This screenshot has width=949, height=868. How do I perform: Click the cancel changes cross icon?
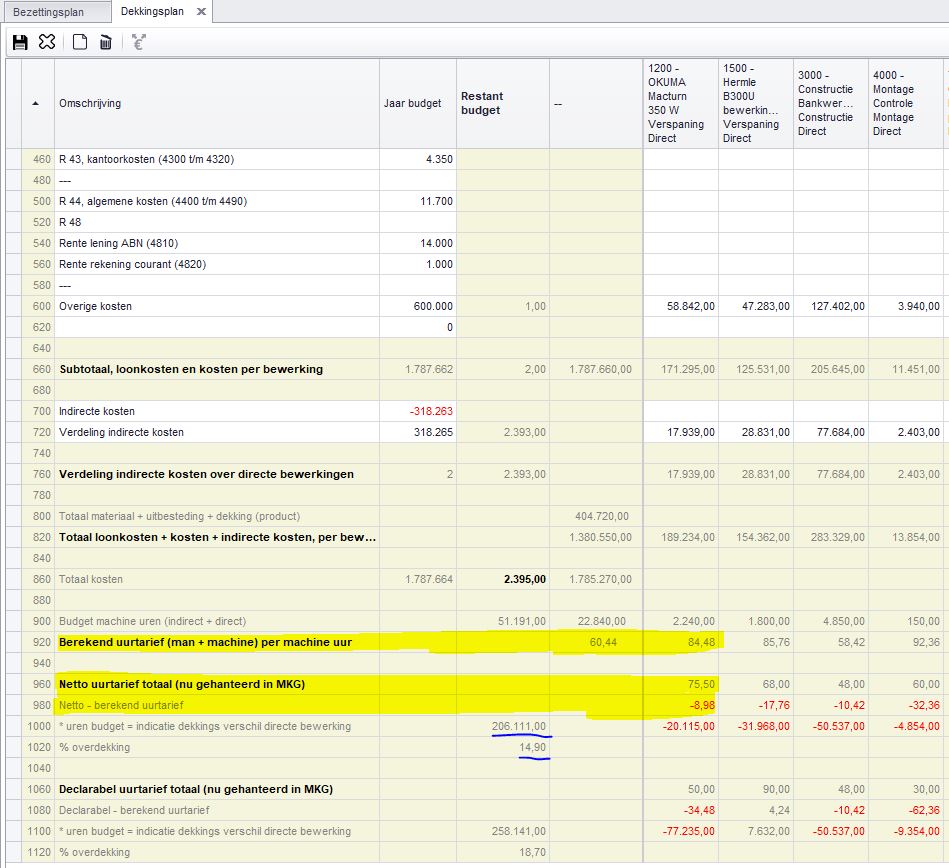[47, 42]
